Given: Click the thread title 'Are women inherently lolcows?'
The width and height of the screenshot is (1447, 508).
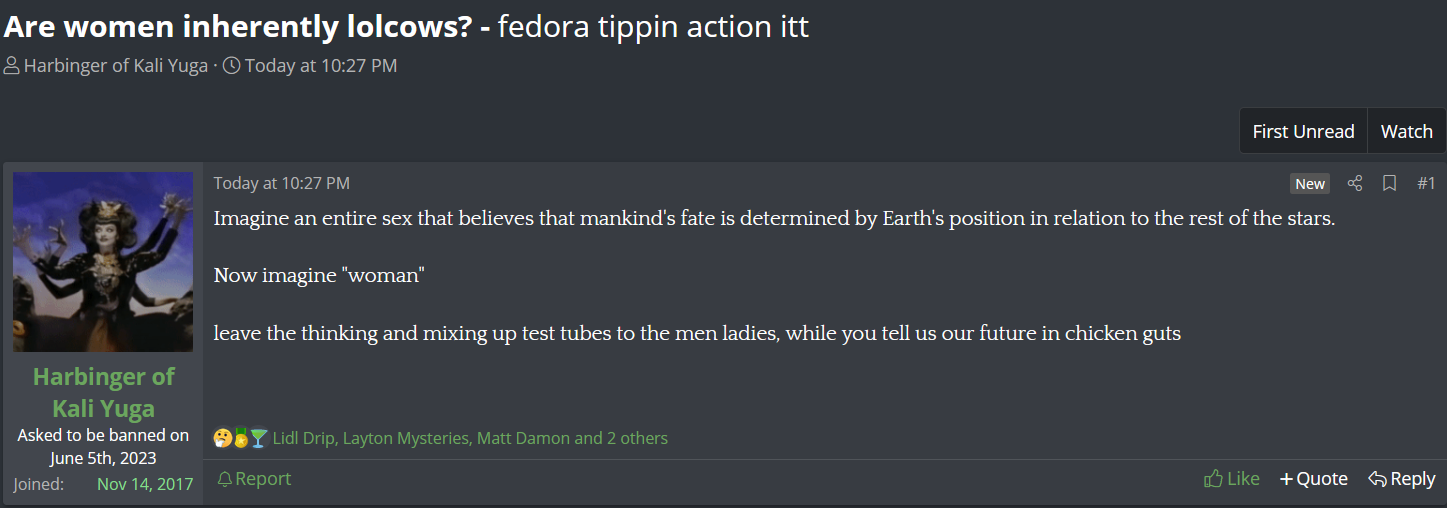Looking at the screenshot, I should [238, 26].
